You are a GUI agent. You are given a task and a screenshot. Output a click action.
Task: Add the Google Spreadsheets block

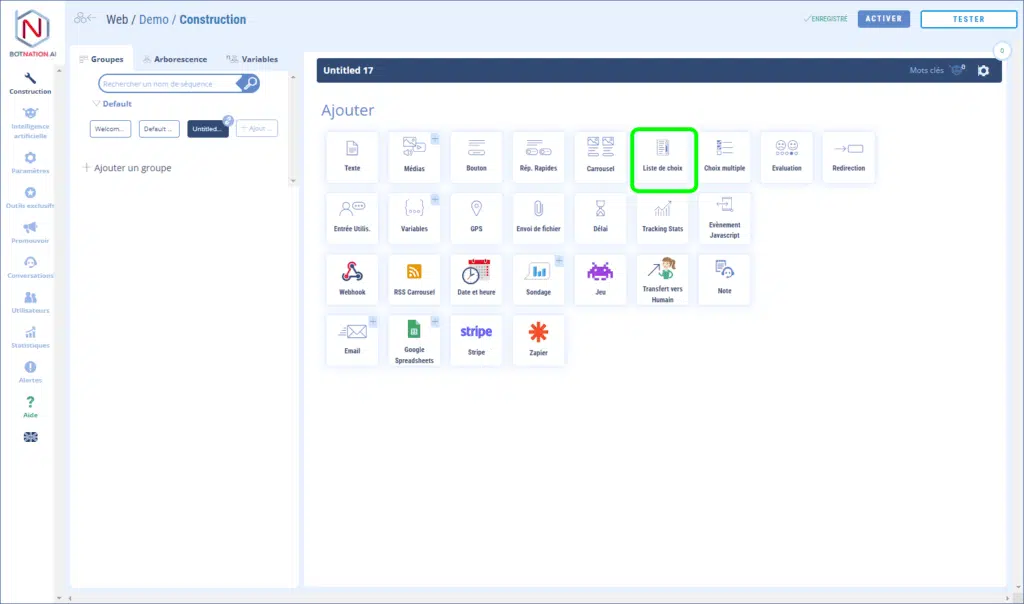click(x=414, y=340)
